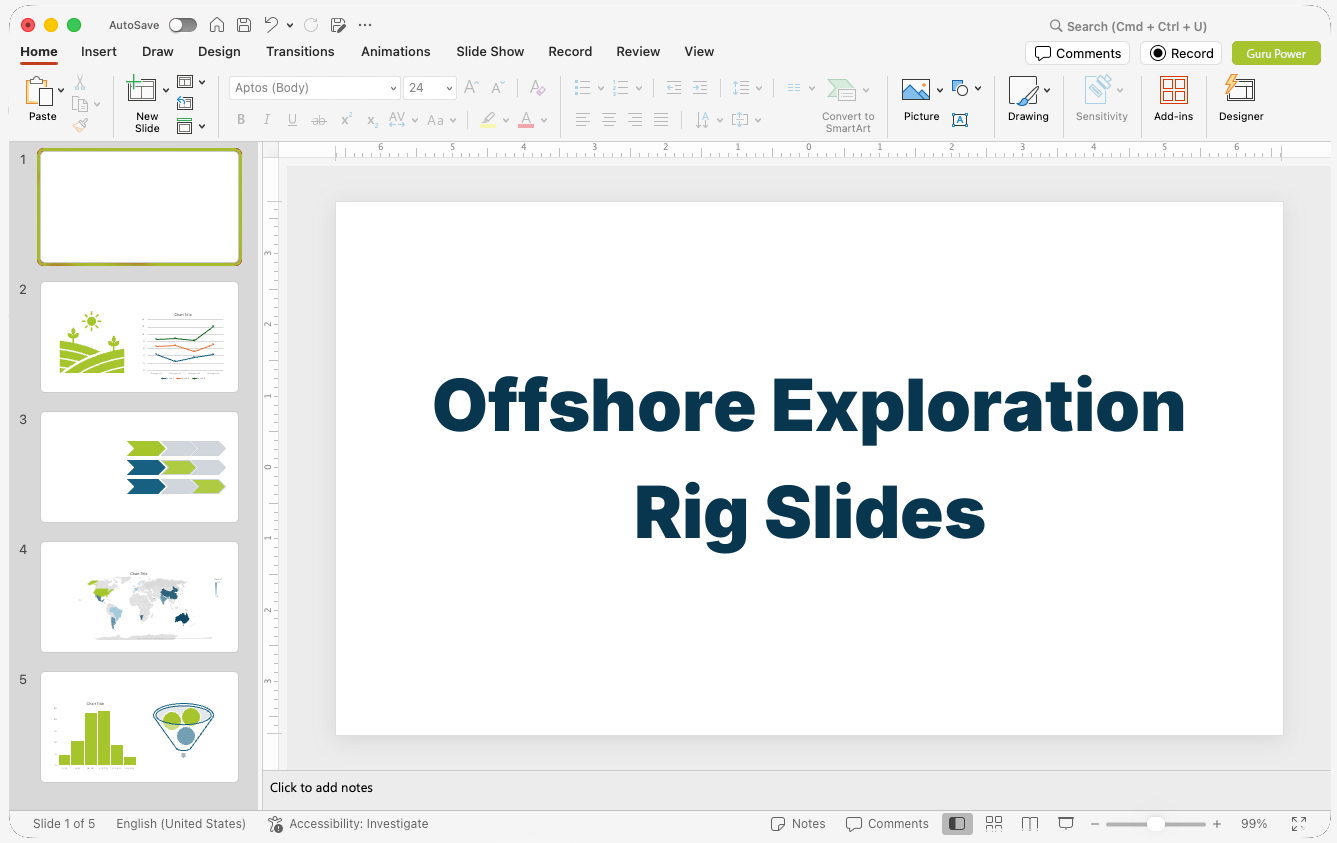
Task: Open the Animations tab
Action: [396, 52]
